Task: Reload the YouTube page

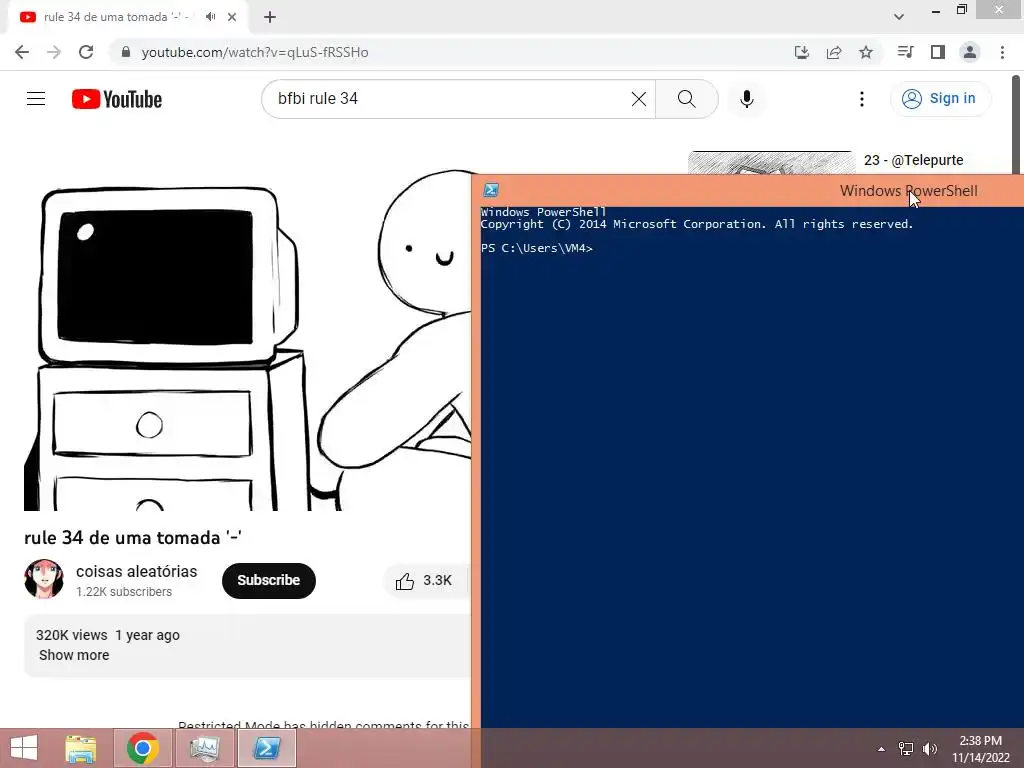Action: click(86, 52)
